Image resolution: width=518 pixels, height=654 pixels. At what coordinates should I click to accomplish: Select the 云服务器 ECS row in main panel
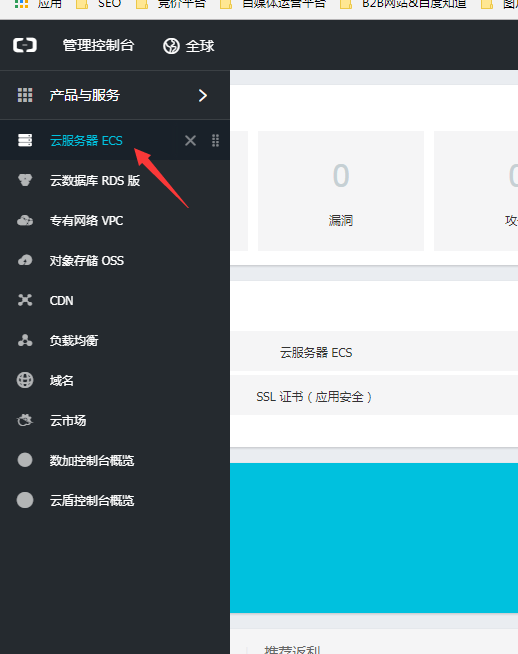[x=375, y=352]
